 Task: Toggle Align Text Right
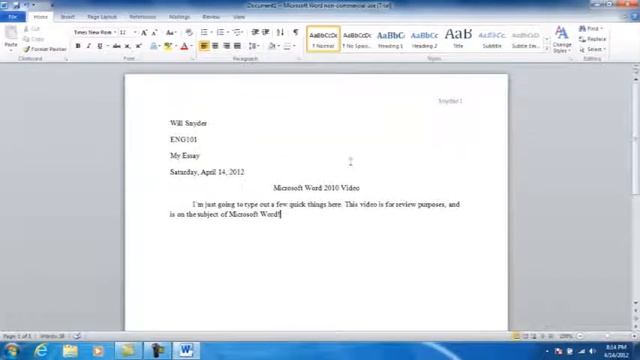click(226, 46)
